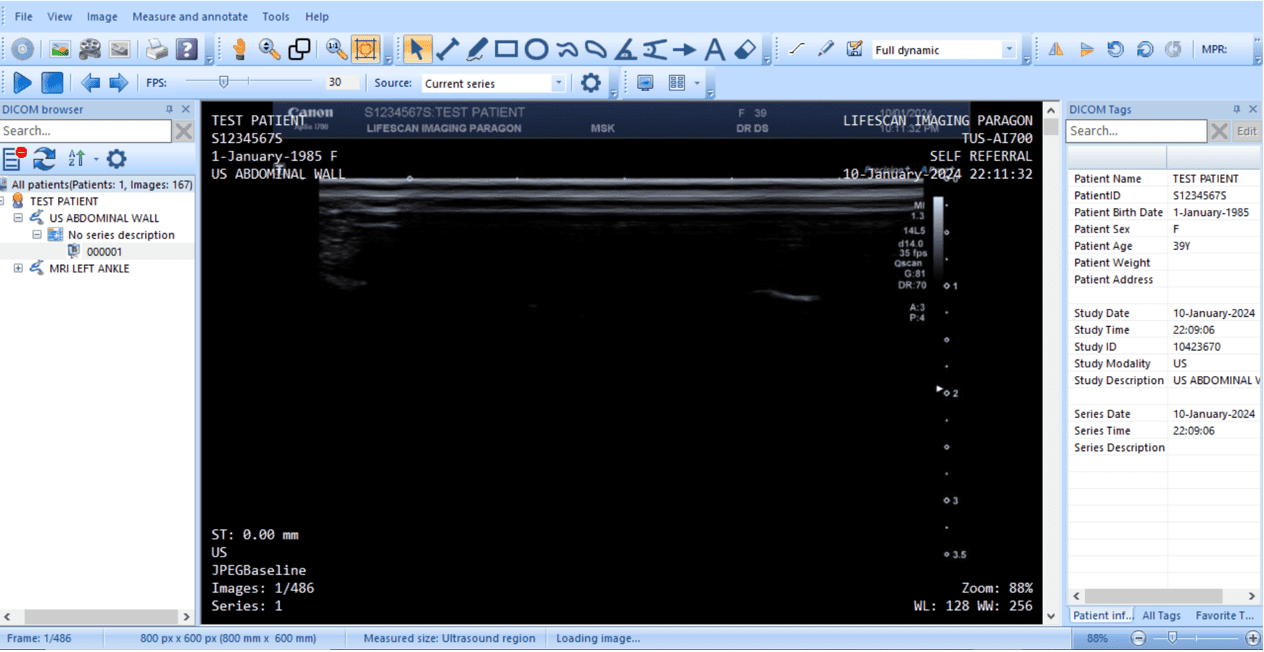Collapse the No series description node
This screenshot has width=1264, height=652.
click(x=37, y=235)
